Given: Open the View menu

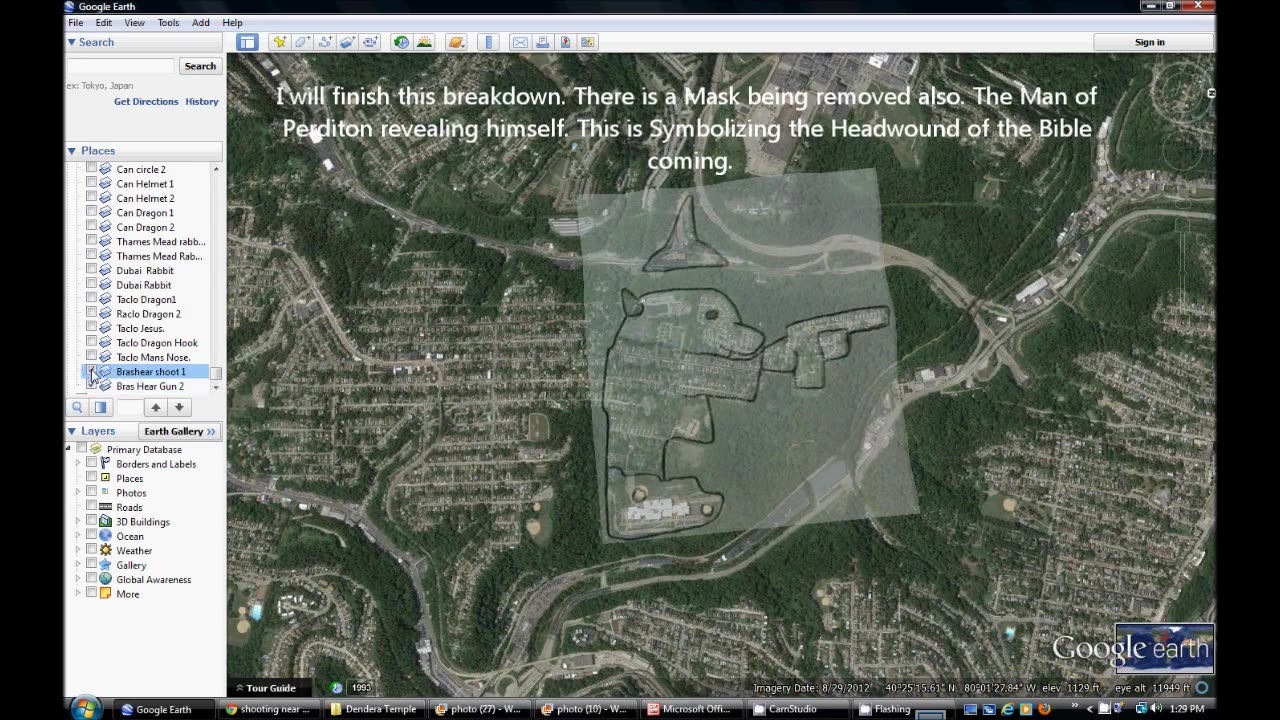Looking at the screenshot, I should pos(134,22).
